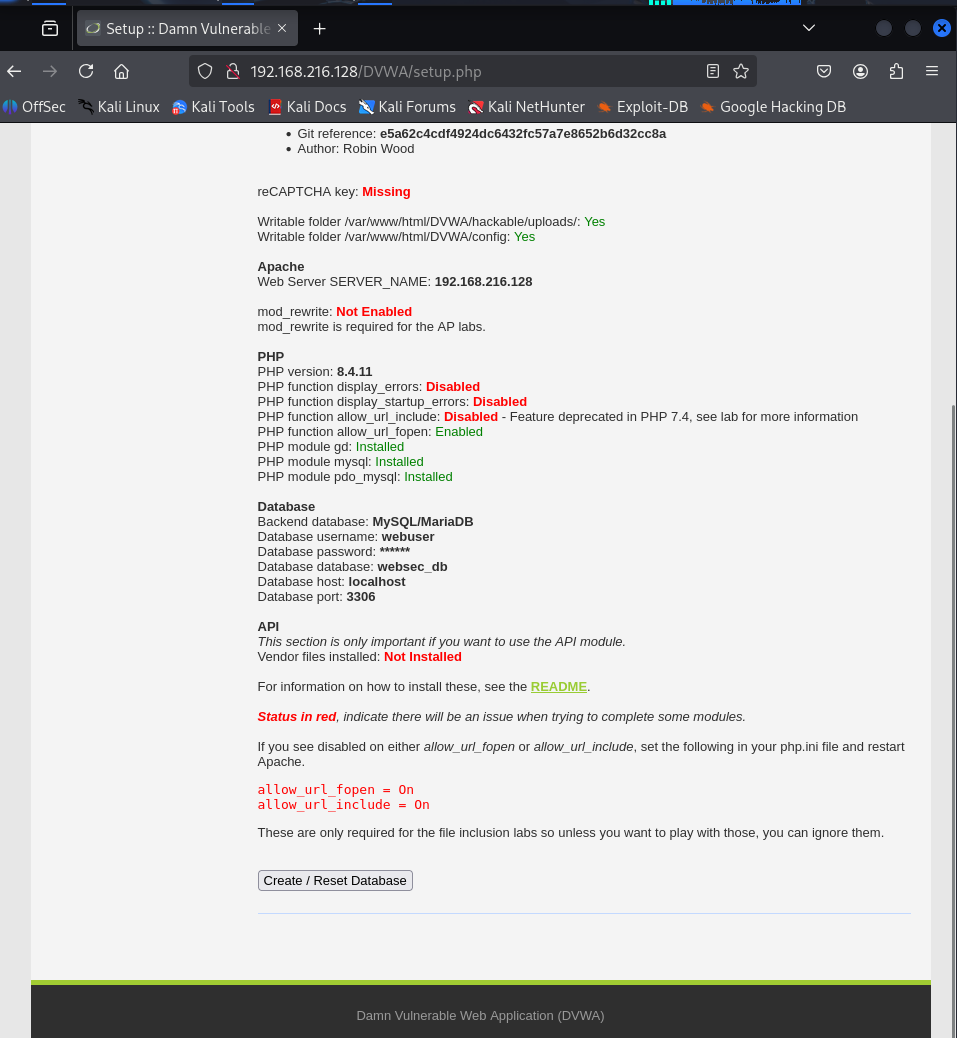
Task: Click the 'MySQL/MariaDB' backend database value
Action: pos(423,522)
